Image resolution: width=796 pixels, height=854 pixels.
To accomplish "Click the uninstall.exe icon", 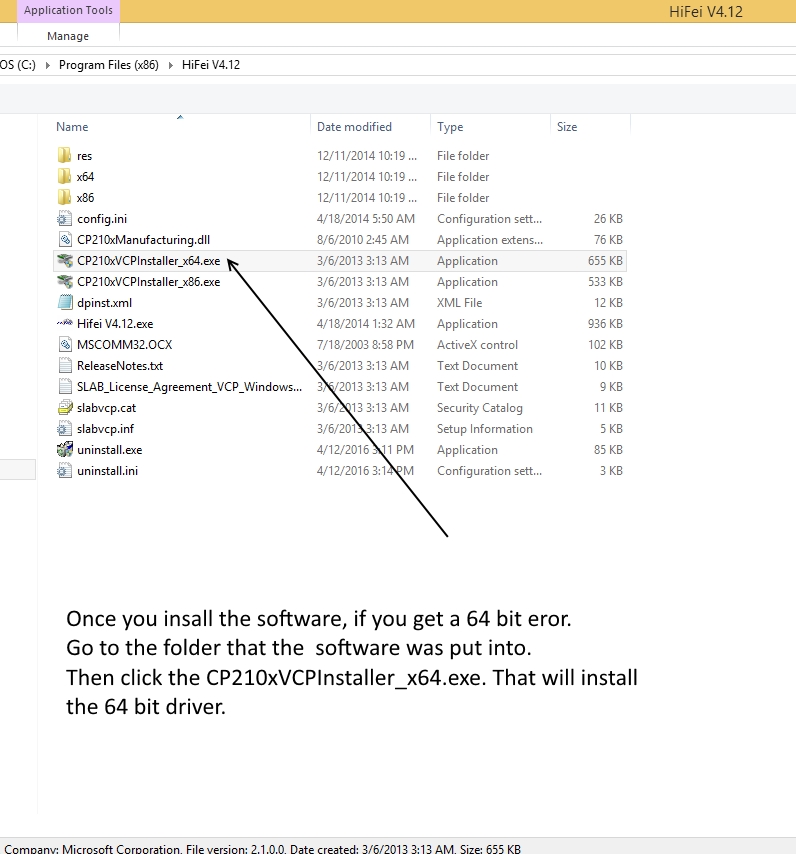I will click(x=64, y=449).
